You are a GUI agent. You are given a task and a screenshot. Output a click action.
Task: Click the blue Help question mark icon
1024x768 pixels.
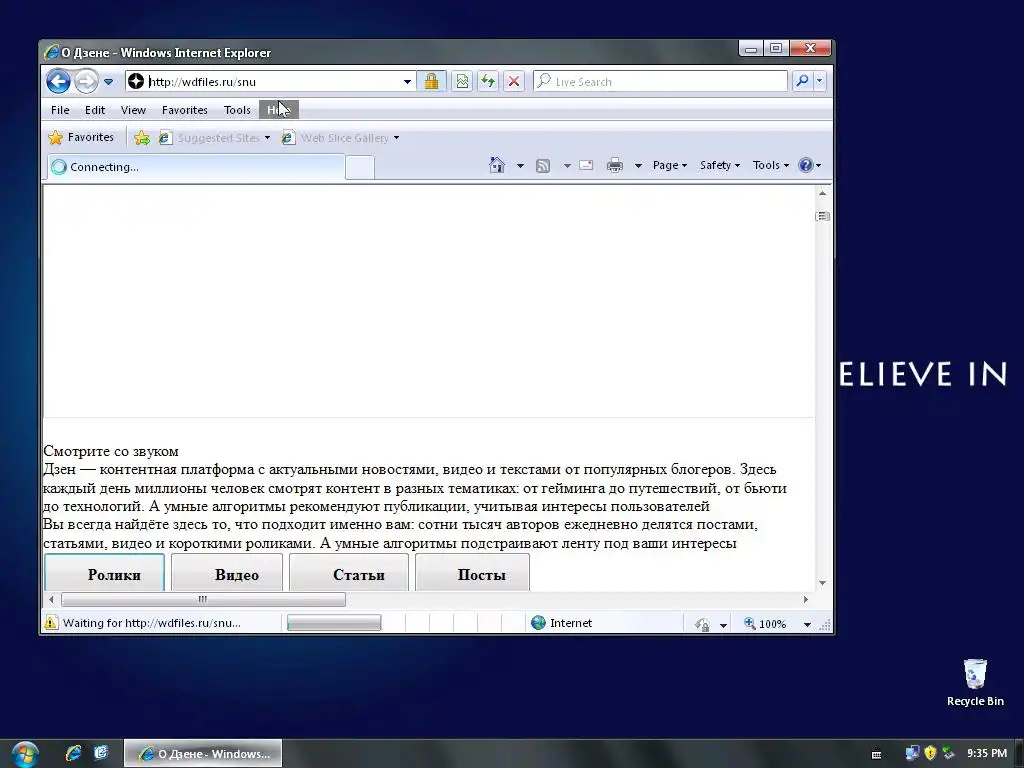click(x=806, y=165)
